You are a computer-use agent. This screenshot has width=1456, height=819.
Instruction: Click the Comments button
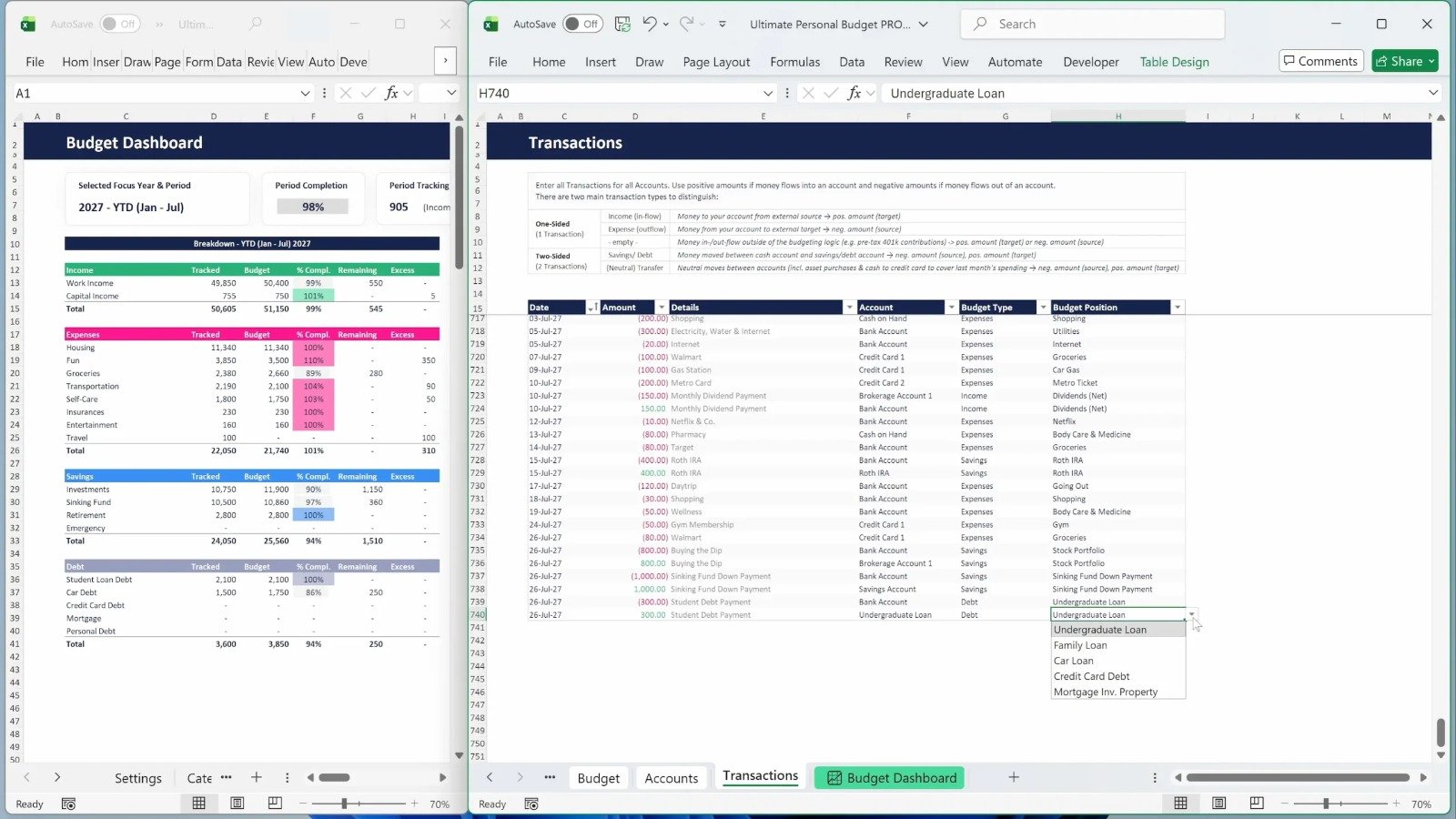(1320, 61)
